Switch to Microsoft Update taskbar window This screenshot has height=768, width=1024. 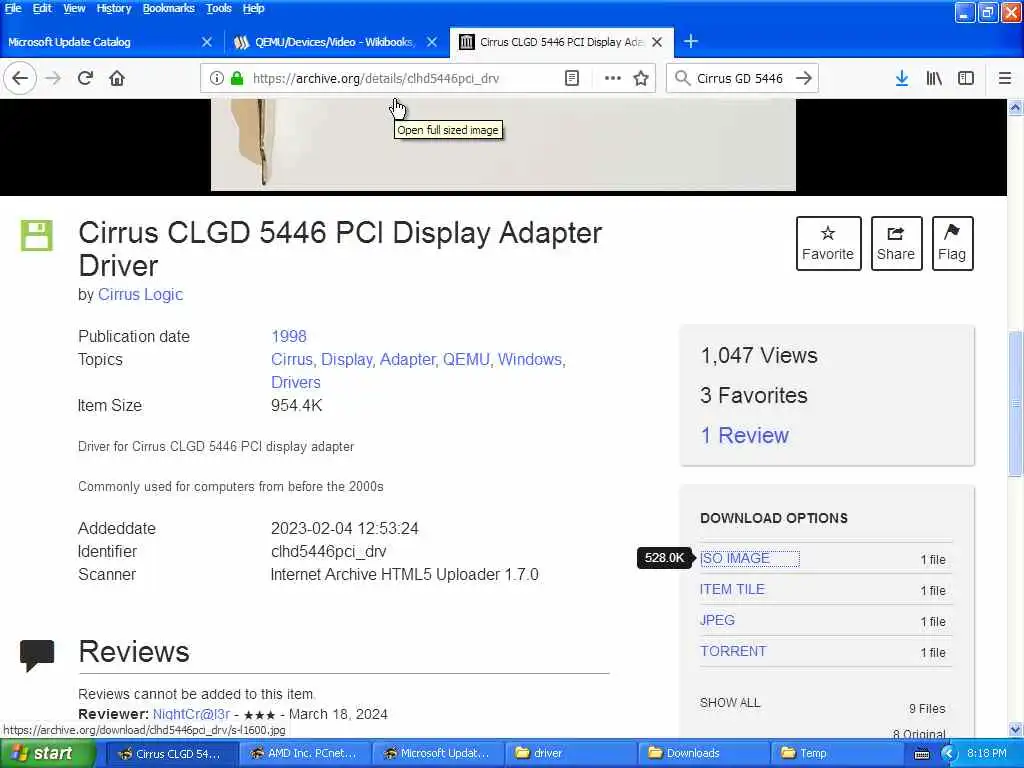point(438,753)
